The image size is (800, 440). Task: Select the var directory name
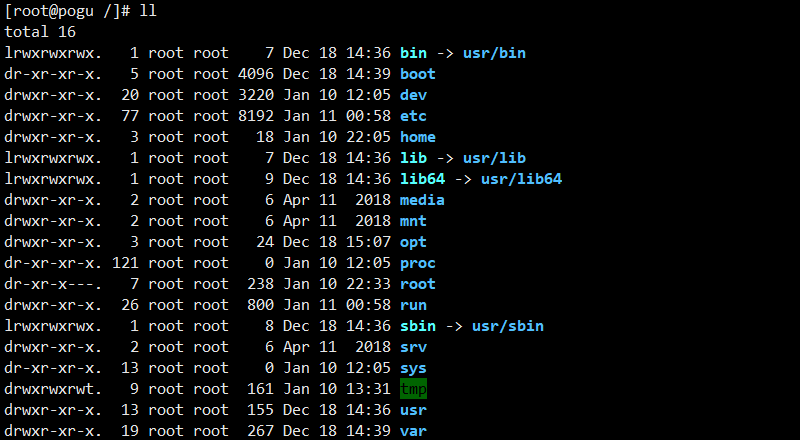413,431
